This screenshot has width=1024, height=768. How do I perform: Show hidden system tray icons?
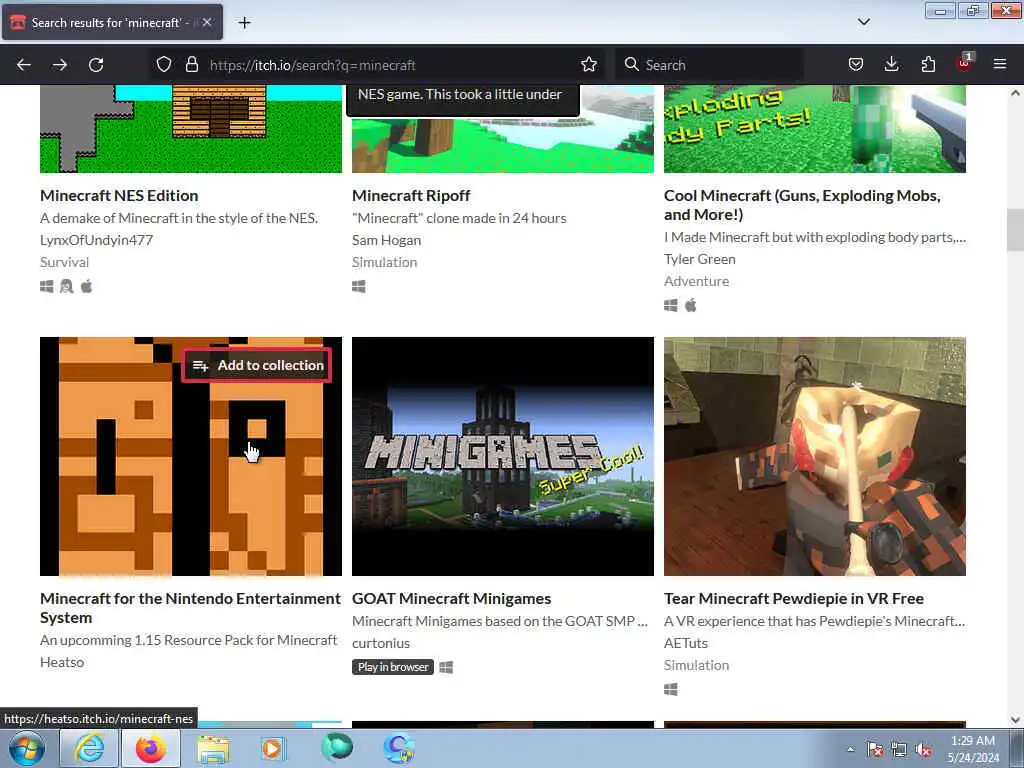(850, 749)
